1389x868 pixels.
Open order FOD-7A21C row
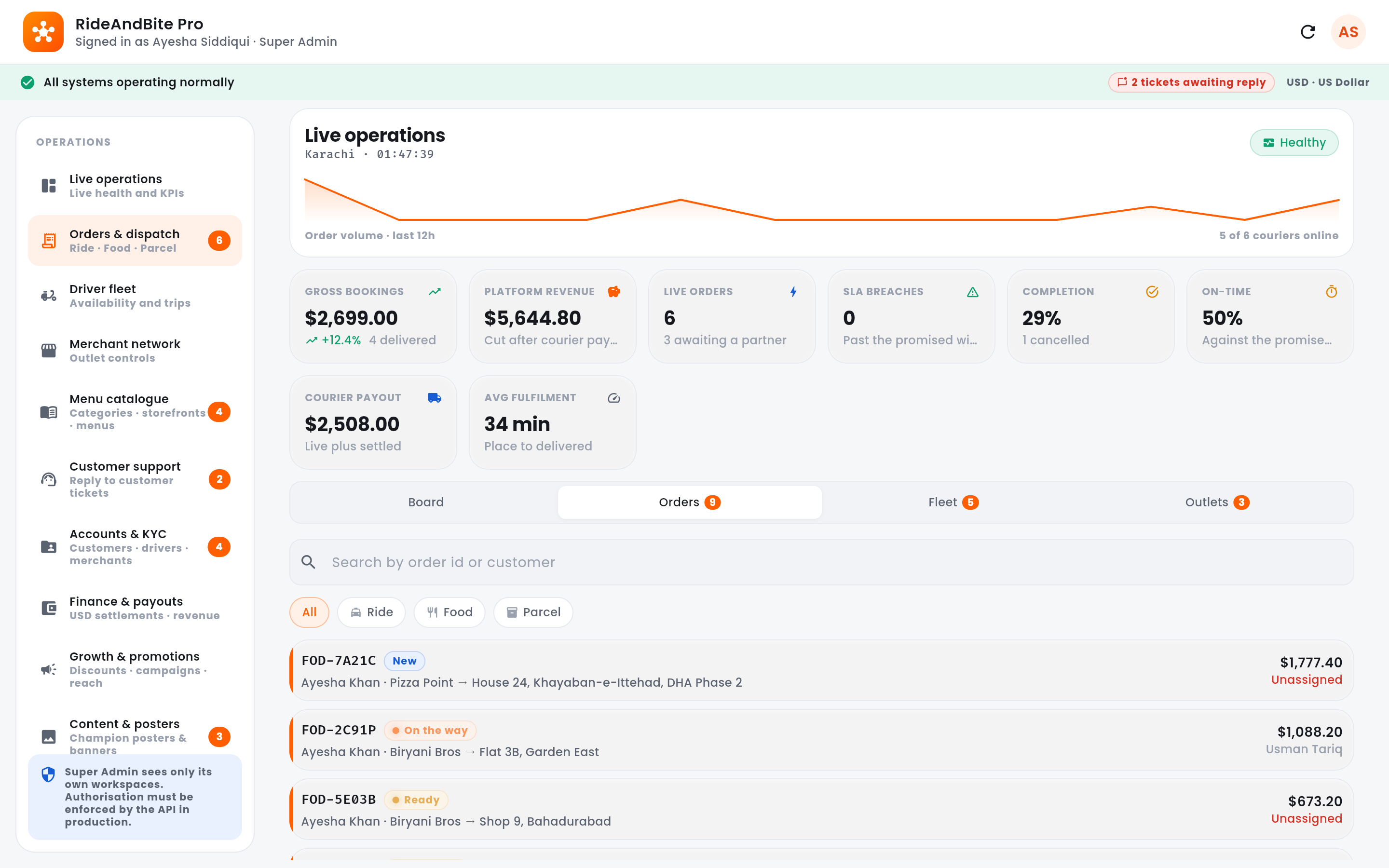(x=821, y=670)
